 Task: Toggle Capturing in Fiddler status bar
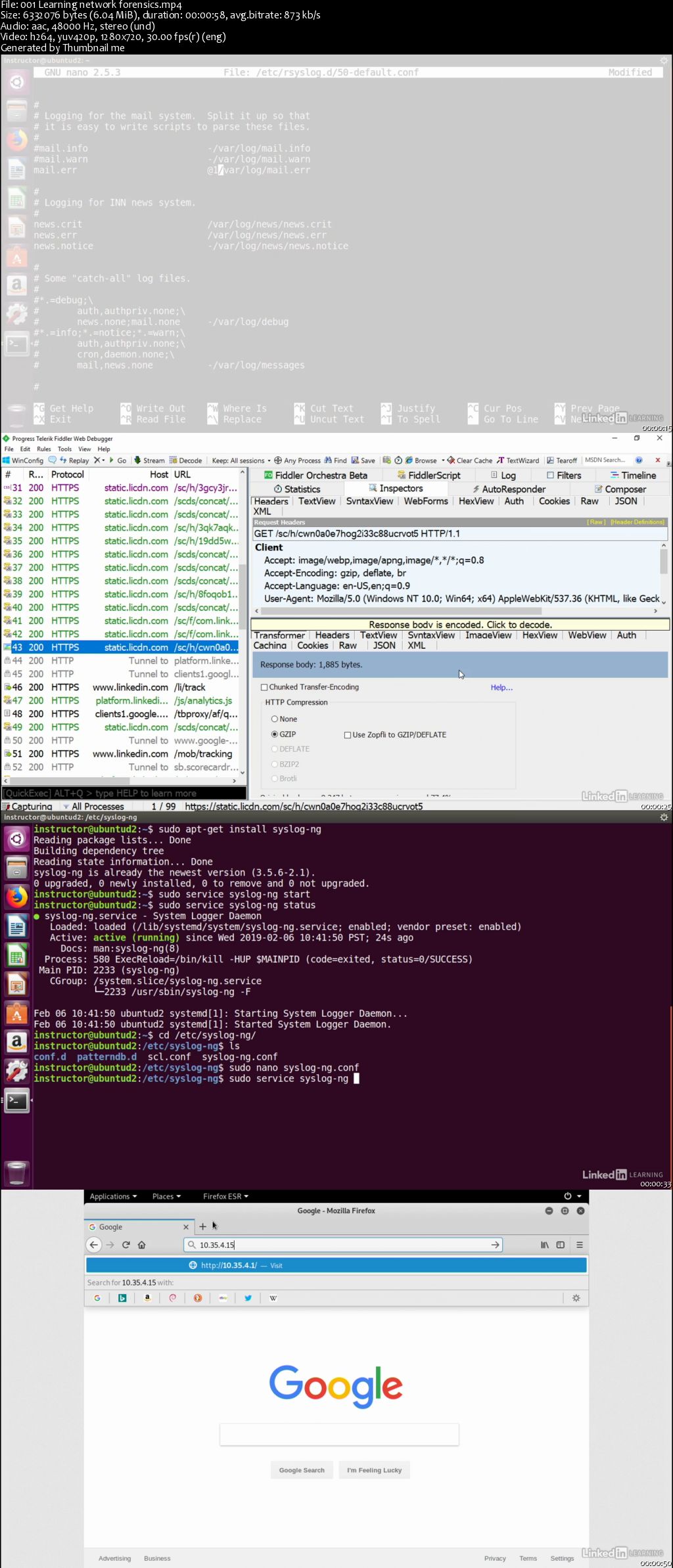click(x=27, y=806)
